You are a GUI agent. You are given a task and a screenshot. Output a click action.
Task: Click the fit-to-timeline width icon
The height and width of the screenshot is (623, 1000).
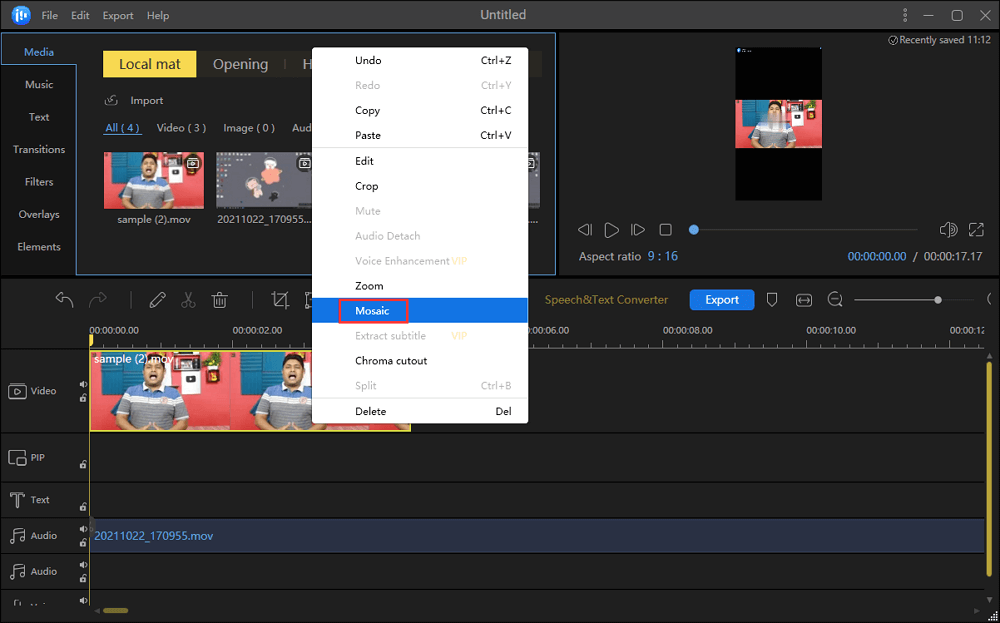coord(803,300)
